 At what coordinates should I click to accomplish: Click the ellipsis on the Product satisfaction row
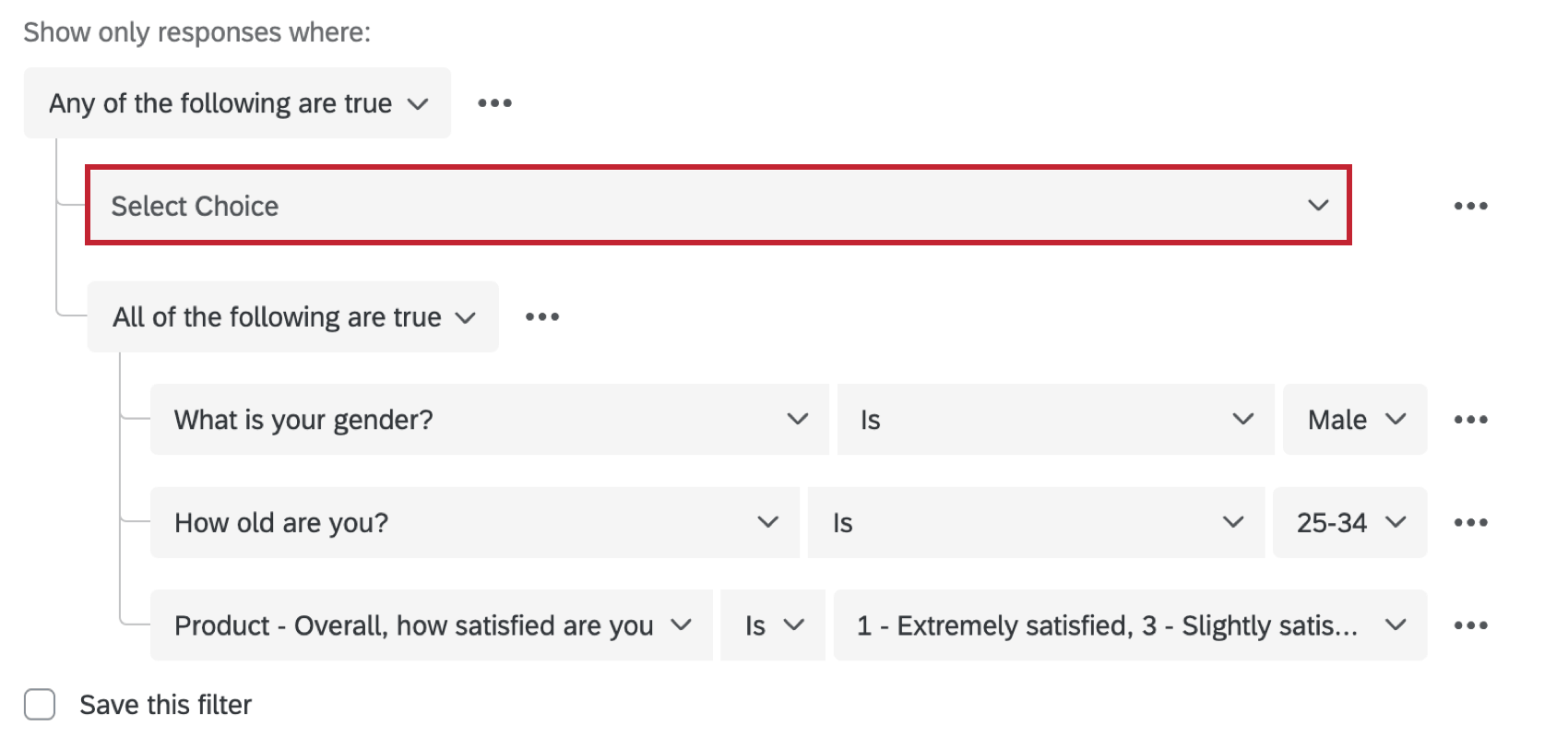coord(1470,625)
